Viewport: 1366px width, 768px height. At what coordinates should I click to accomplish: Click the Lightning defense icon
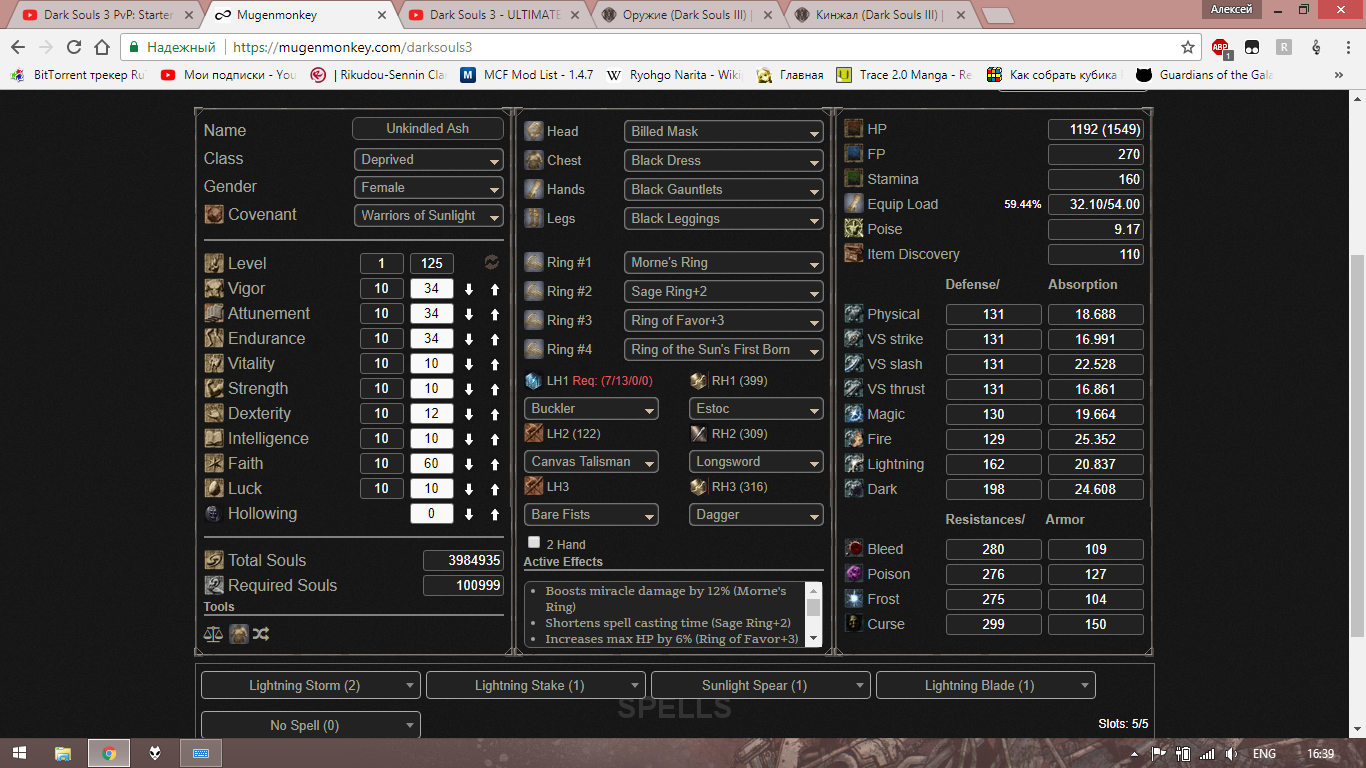click(x=854, y=464)
